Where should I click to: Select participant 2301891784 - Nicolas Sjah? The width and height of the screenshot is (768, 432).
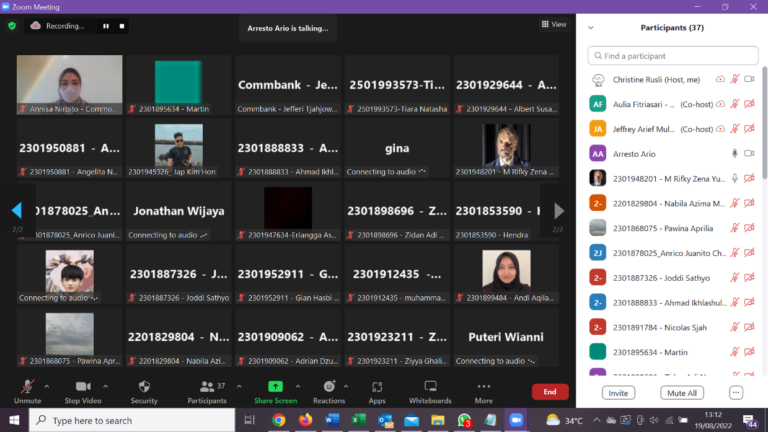673,327
